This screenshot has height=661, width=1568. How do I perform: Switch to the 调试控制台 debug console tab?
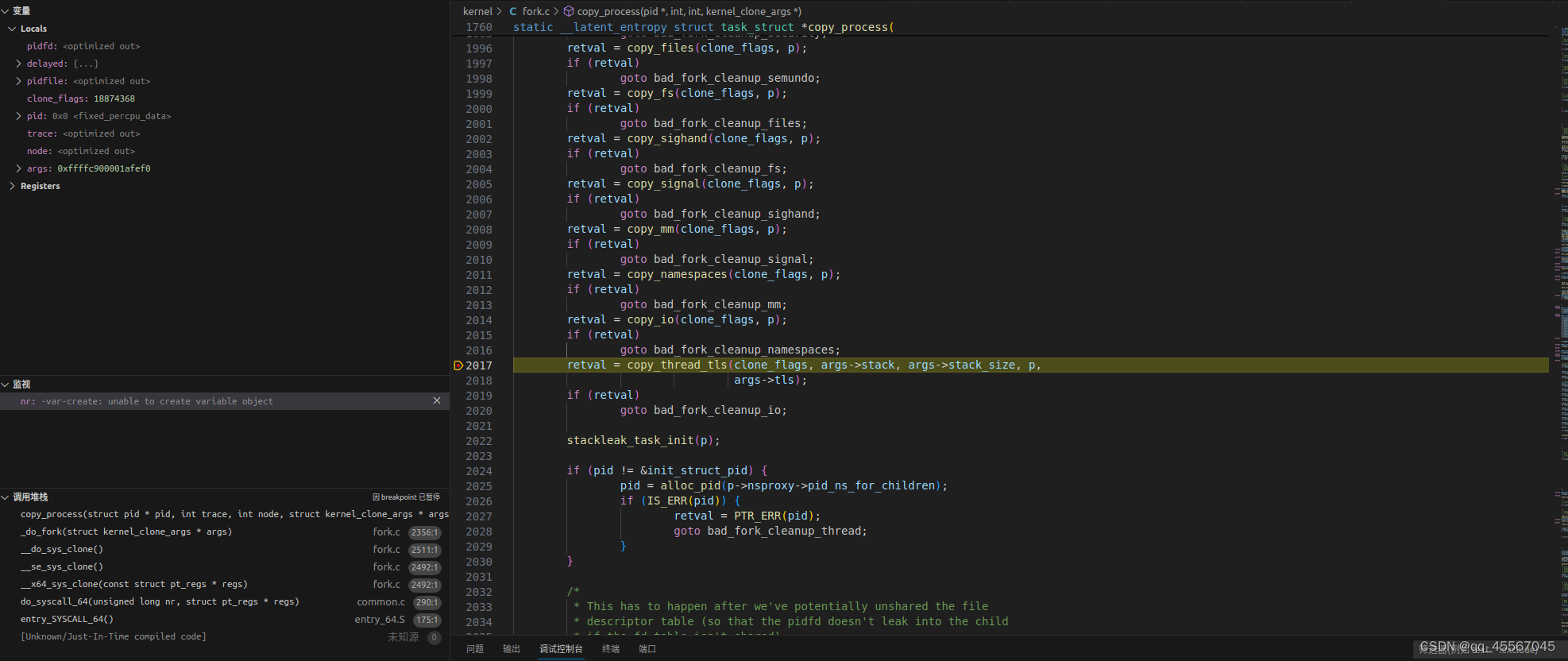point(562,649)
